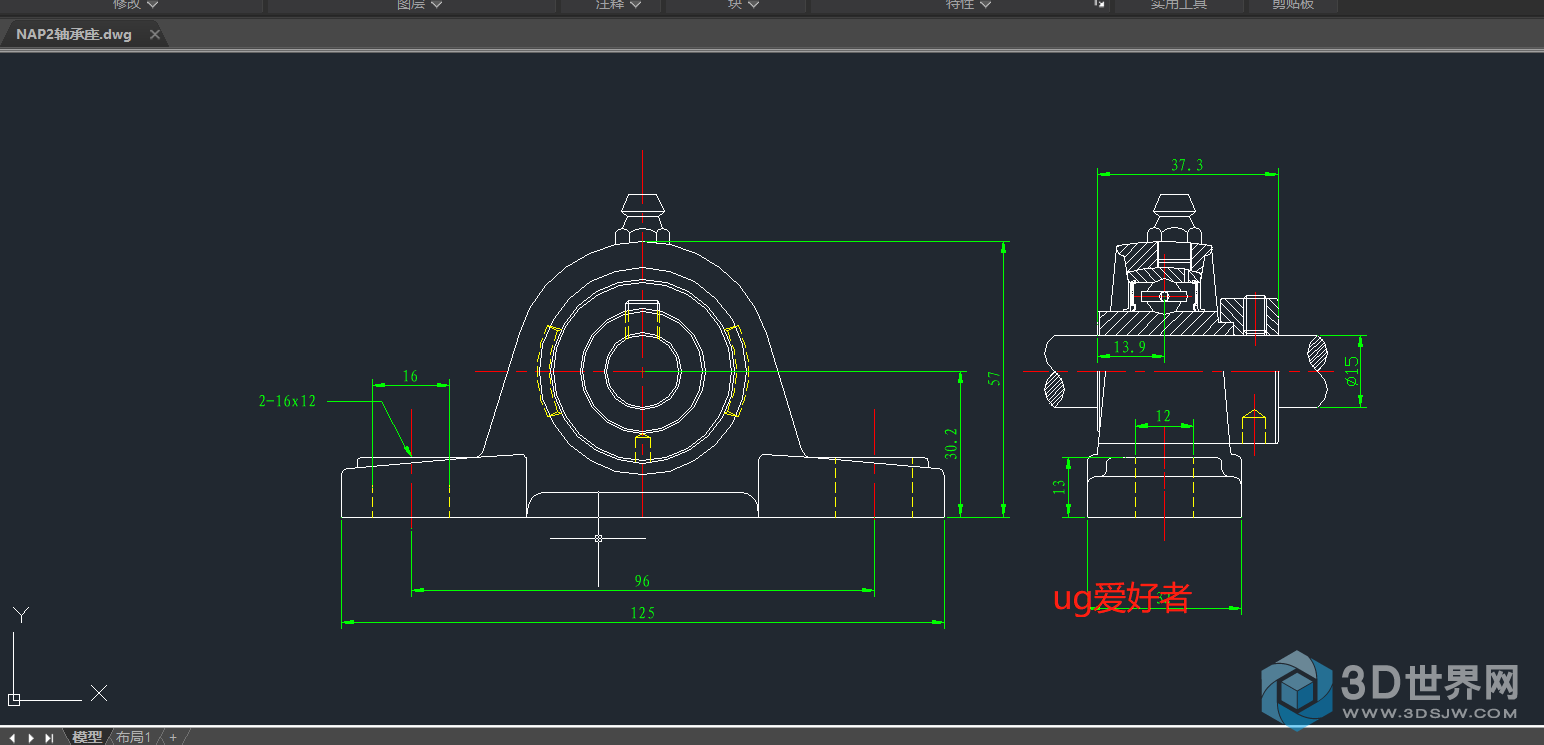Expand the 注释 ribbon panel

(x=617, y=5)
